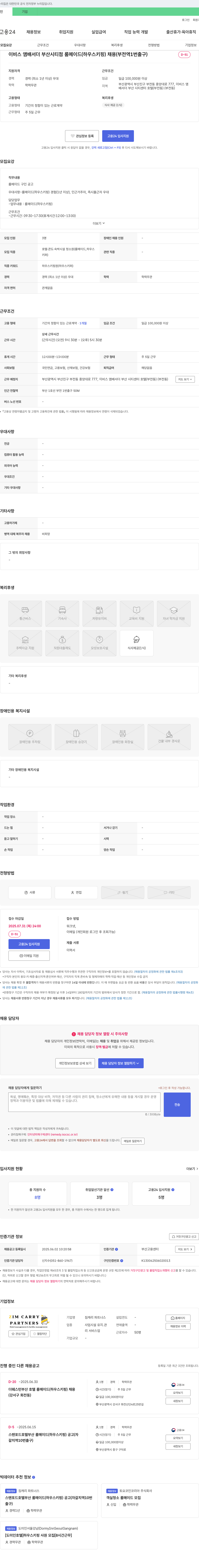Select the 장애인용 승강기 icon
The height and width of the screenshot is (1568, 199).
click(76, 736)
